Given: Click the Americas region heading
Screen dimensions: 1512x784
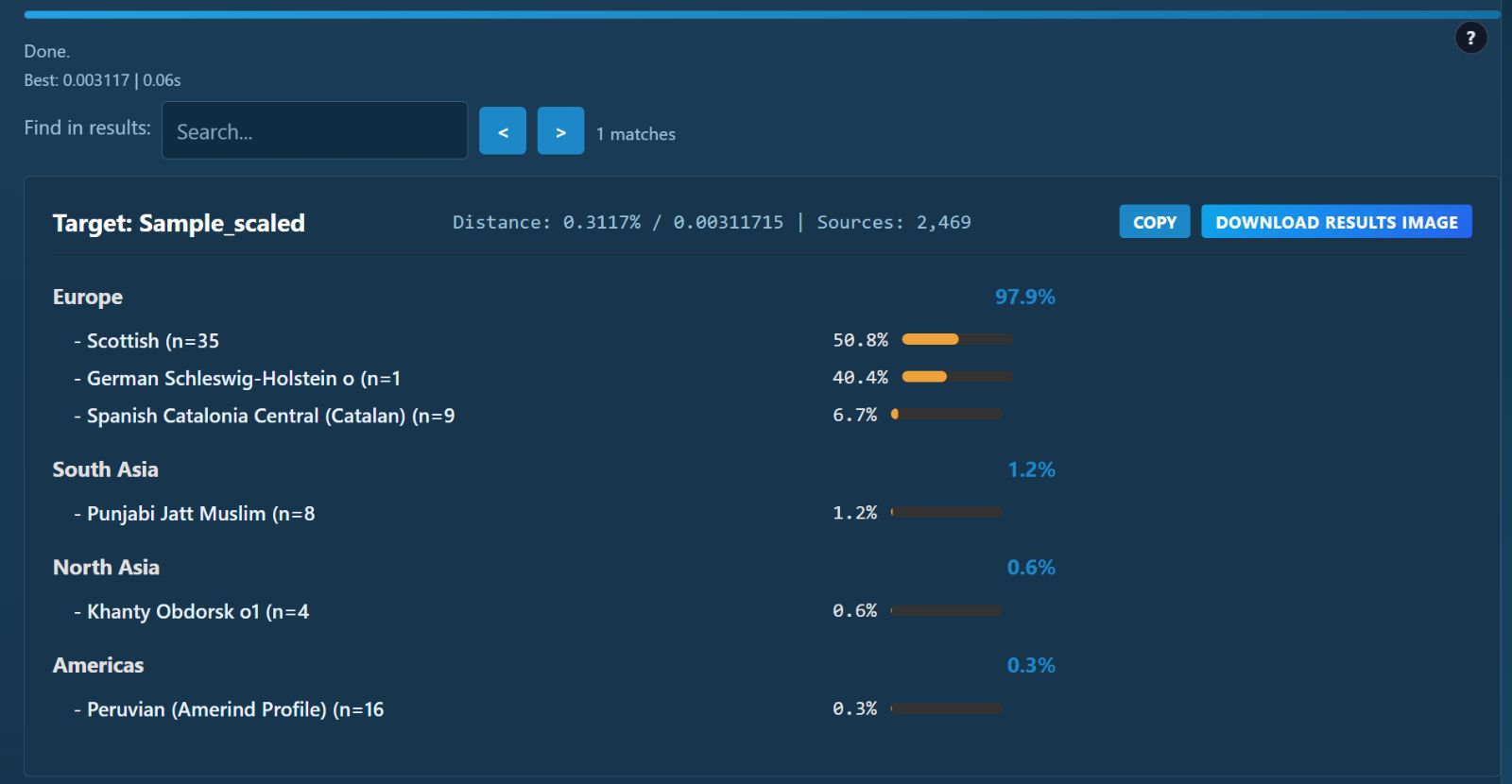Looking at the screenshot, I should pyautogui.click(x=98, y=665).
